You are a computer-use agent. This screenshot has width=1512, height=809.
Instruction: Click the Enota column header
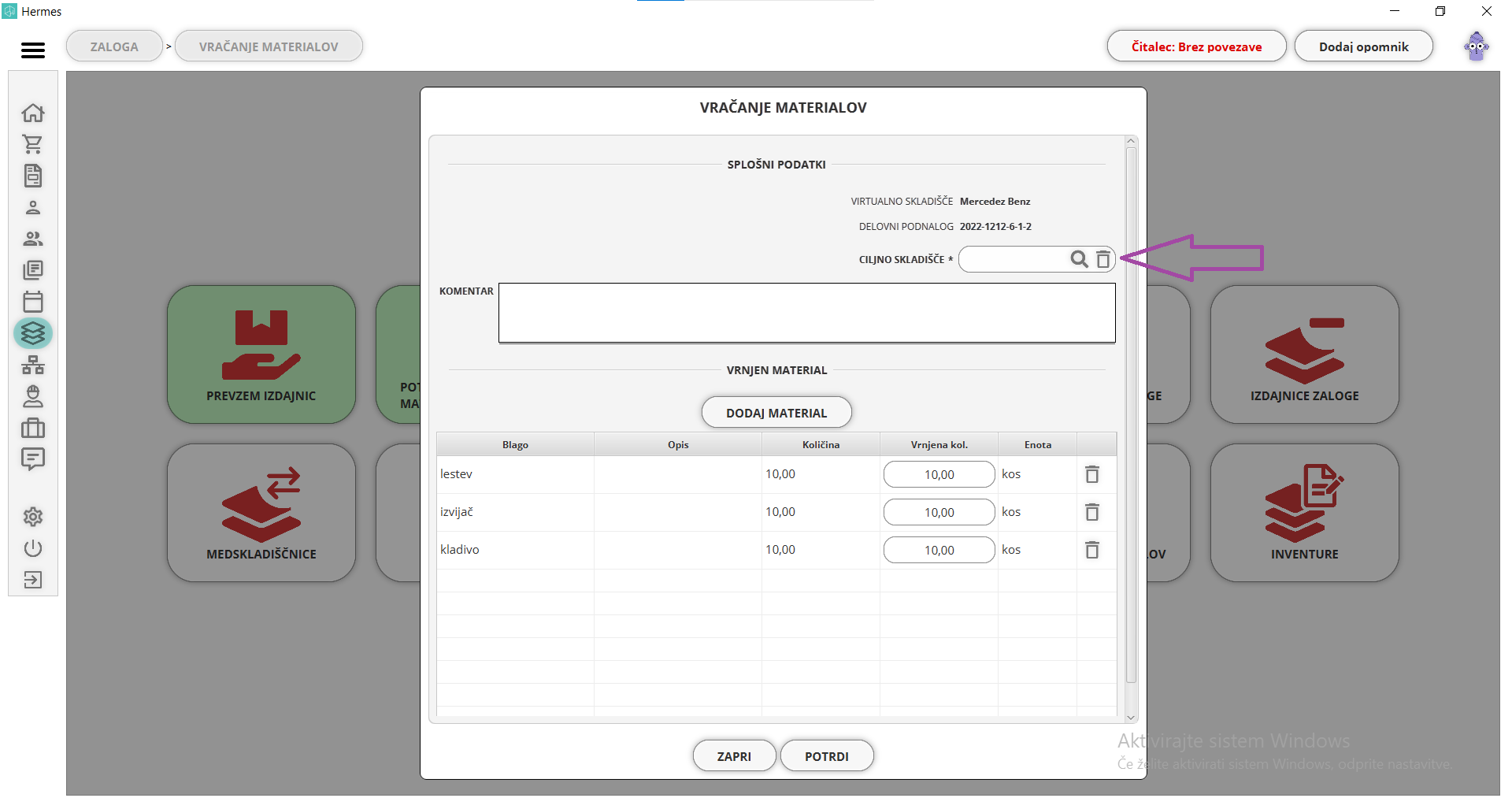1037,444
